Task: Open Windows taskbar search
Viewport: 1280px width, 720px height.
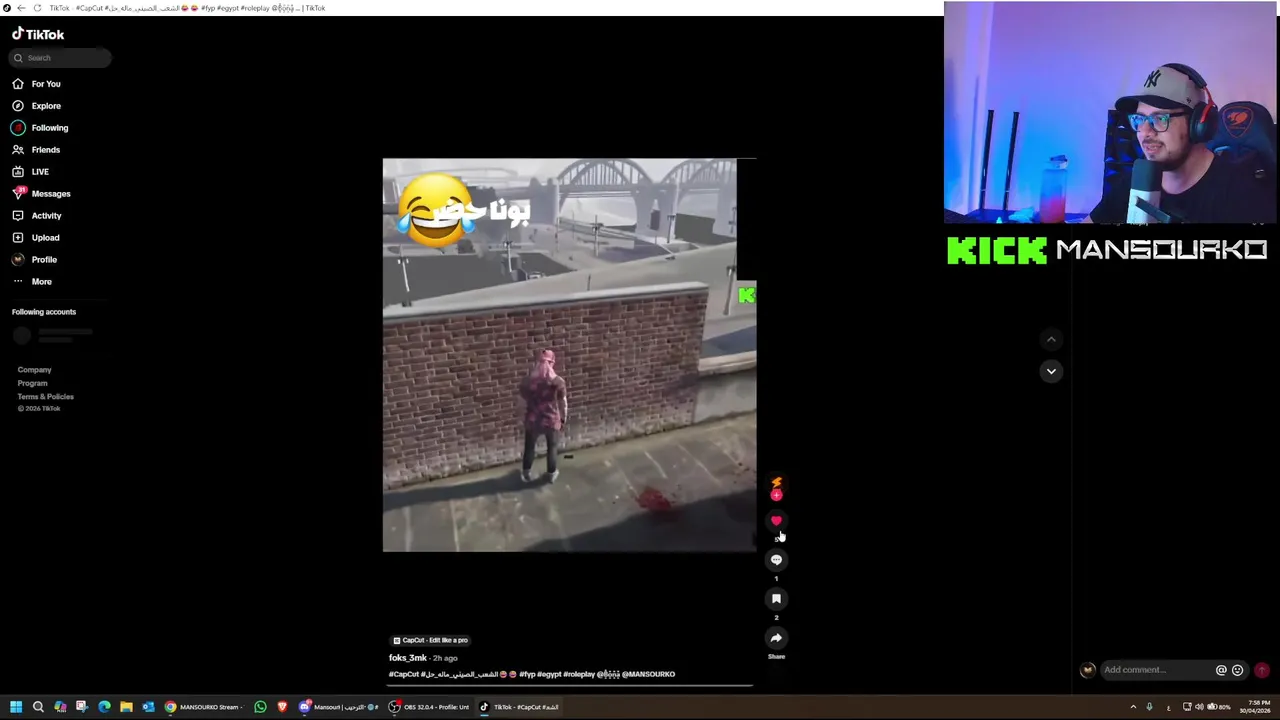Action: pos(38,707)
